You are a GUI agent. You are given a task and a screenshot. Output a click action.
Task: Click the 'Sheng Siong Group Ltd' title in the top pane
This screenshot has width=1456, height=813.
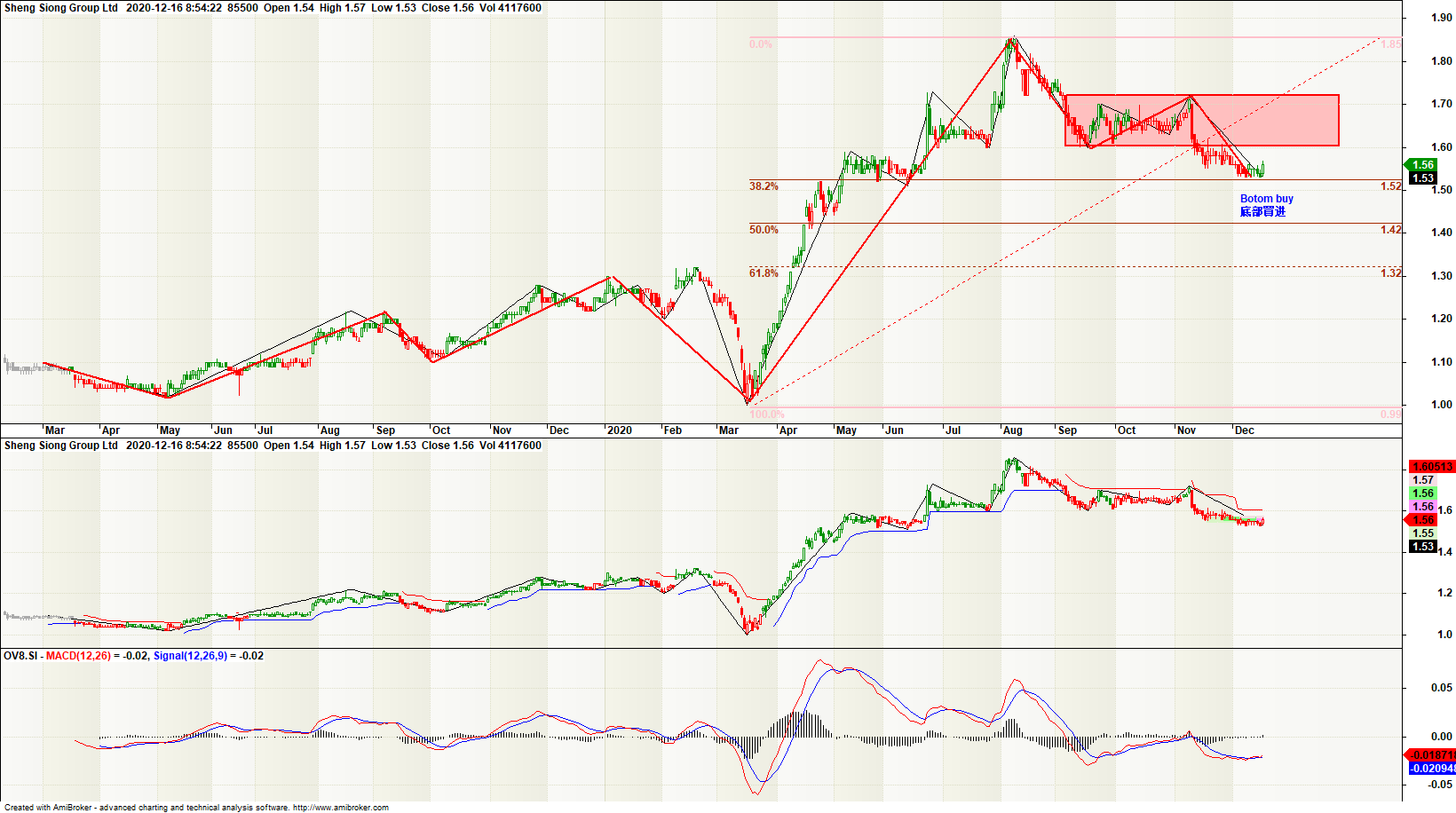click(60, 8)
